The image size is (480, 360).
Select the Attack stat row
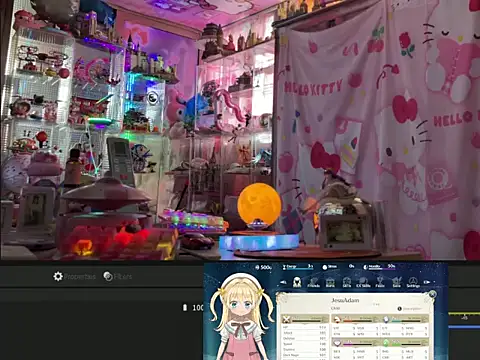[x=304, y=333]
